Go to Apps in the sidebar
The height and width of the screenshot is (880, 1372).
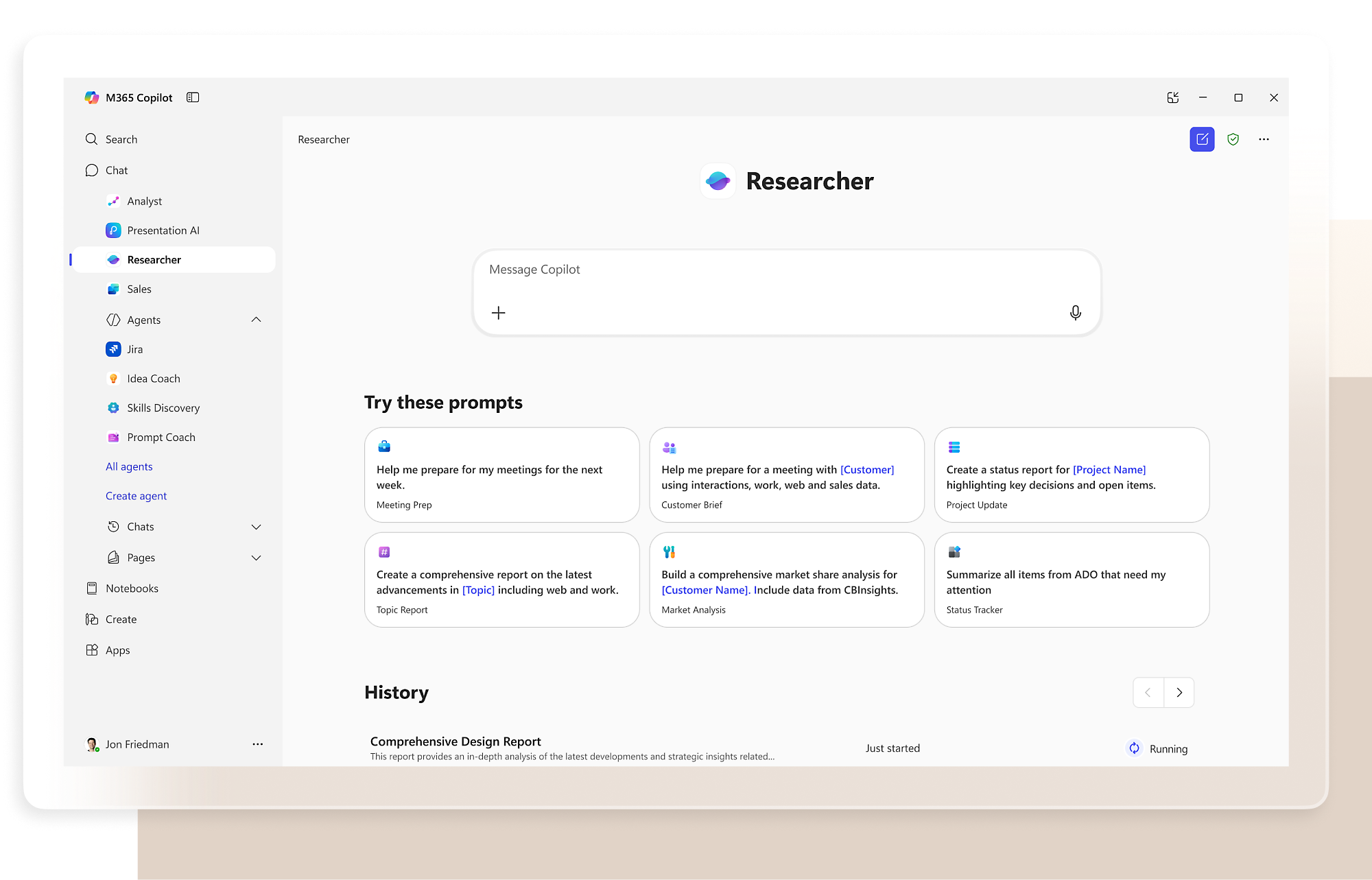pyautogui.click(x=117, y=650)
